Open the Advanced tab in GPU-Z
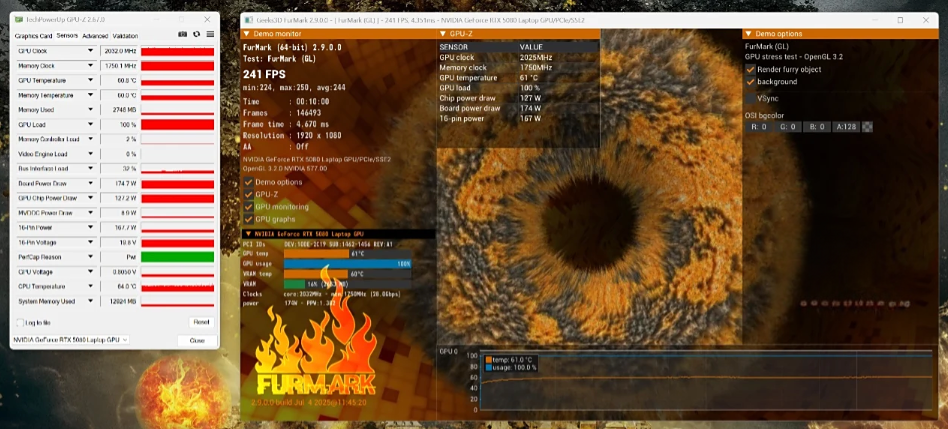Image resolution: width=948 pixels, height=429 pixels. pos(95,36)
